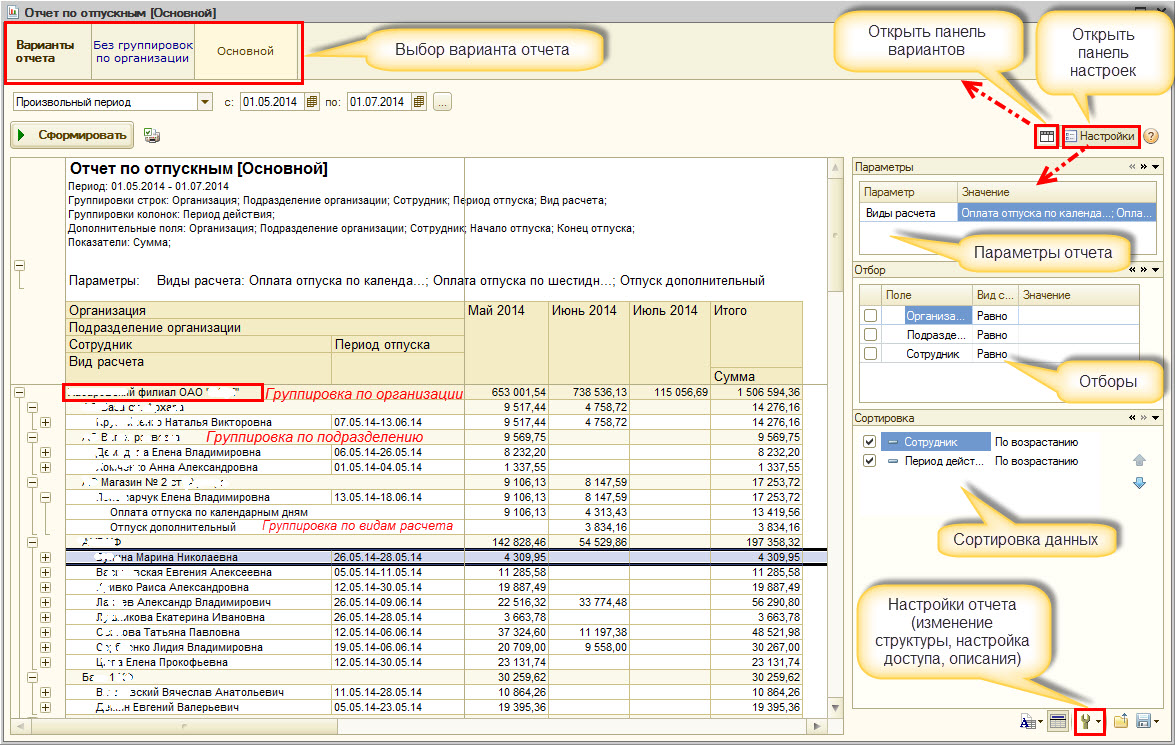Click the Настройки button
1175x745 pixels.
(x=1100, y=136)
